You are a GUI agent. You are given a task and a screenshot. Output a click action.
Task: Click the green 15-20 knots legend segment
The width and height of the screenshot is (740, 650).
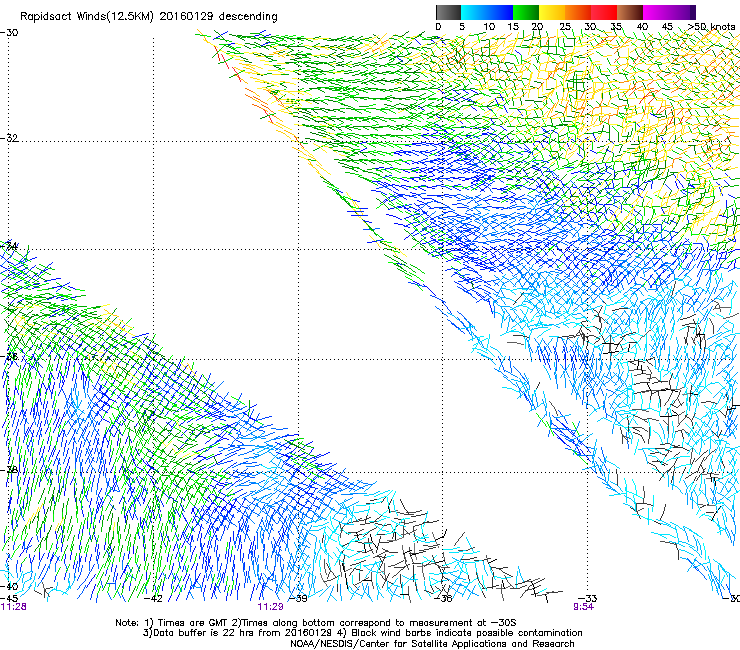(x=526, y=12)
